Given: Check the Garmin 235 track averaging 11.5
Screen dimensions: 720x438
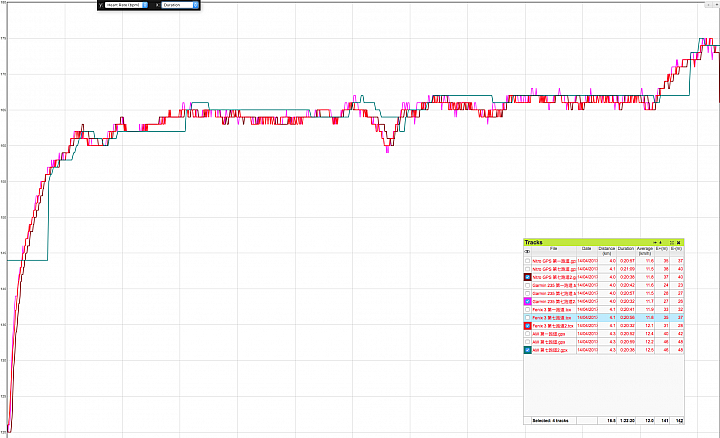Looking at the screenshot, I should [528, 293].
